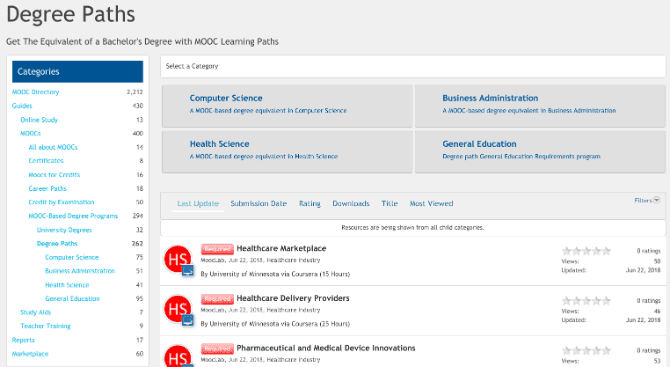Image resolution: width=670 pixels, height=367 pixels.
Task: Select Online Study category
Action: point(39,120)
